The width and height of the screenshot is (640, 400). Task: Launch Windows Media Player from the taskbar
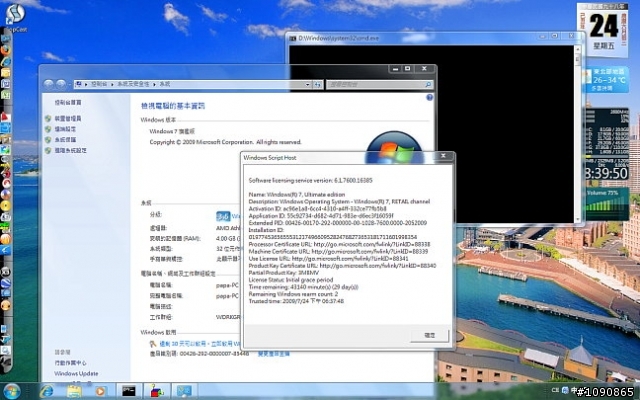[100, 391]
